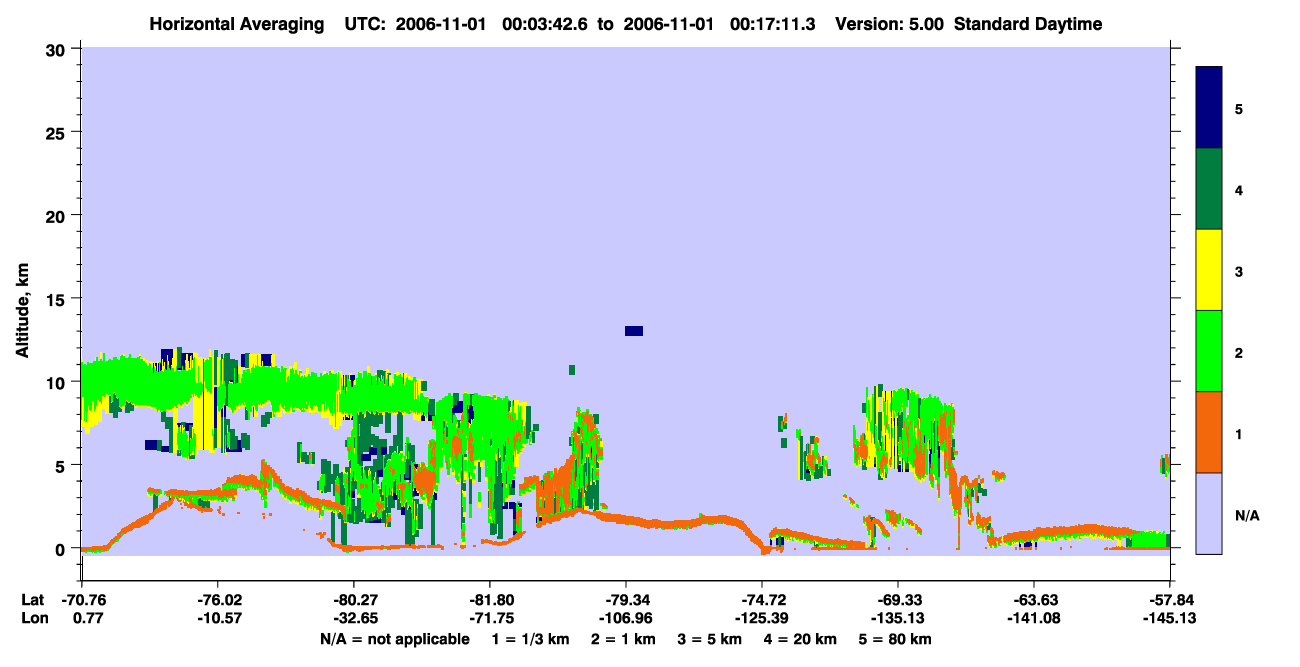Click the isolated dark blue block near 13 km
1300x667 pixels.
coord(634,331)
